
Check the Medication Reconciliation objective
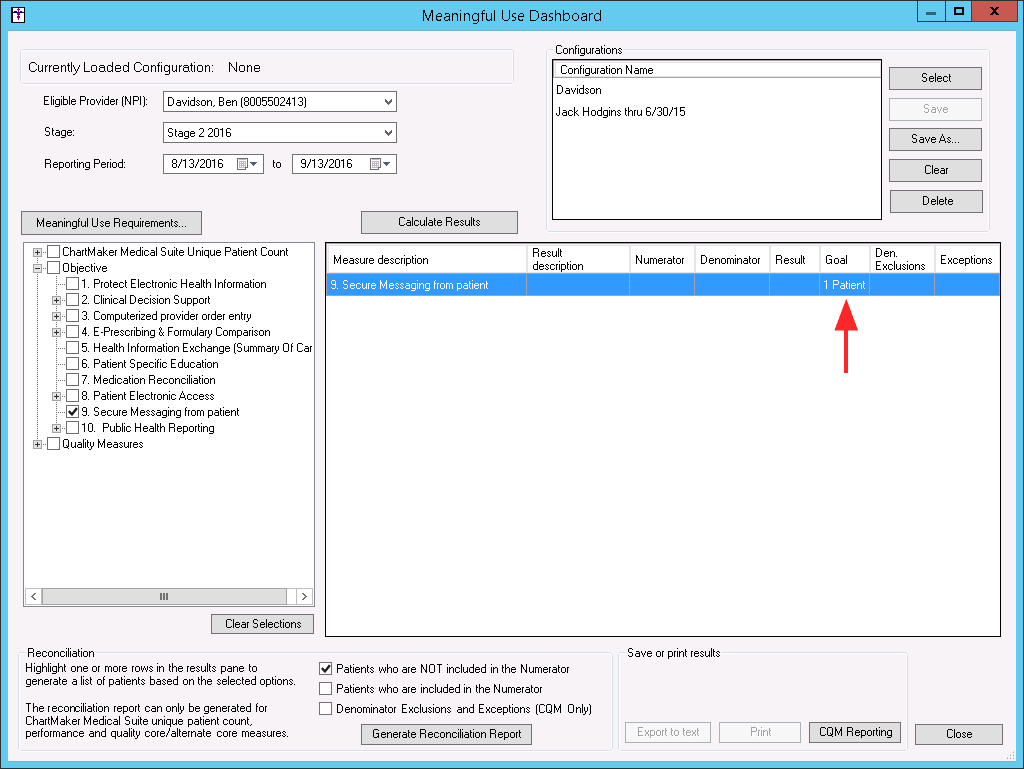[73, 380]
